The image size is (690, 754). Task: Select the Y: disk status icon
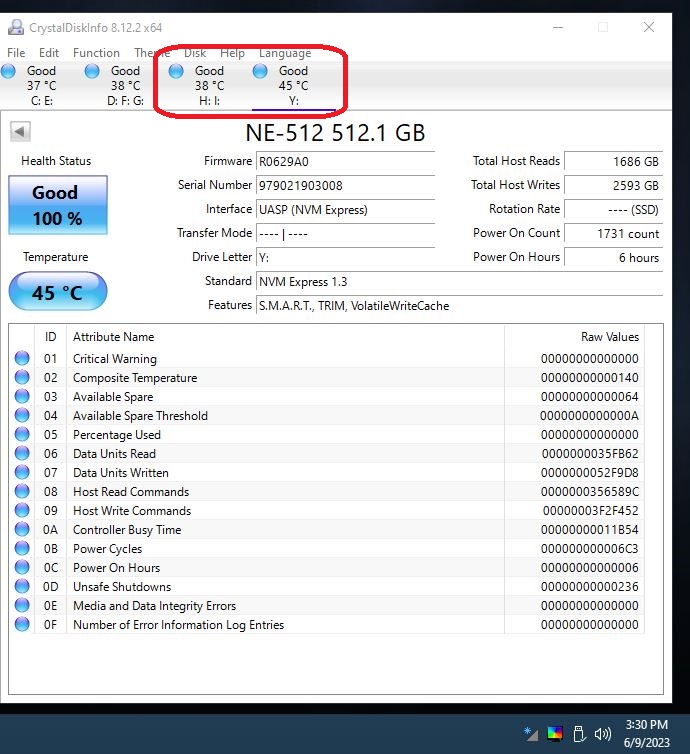click(260, 71)
